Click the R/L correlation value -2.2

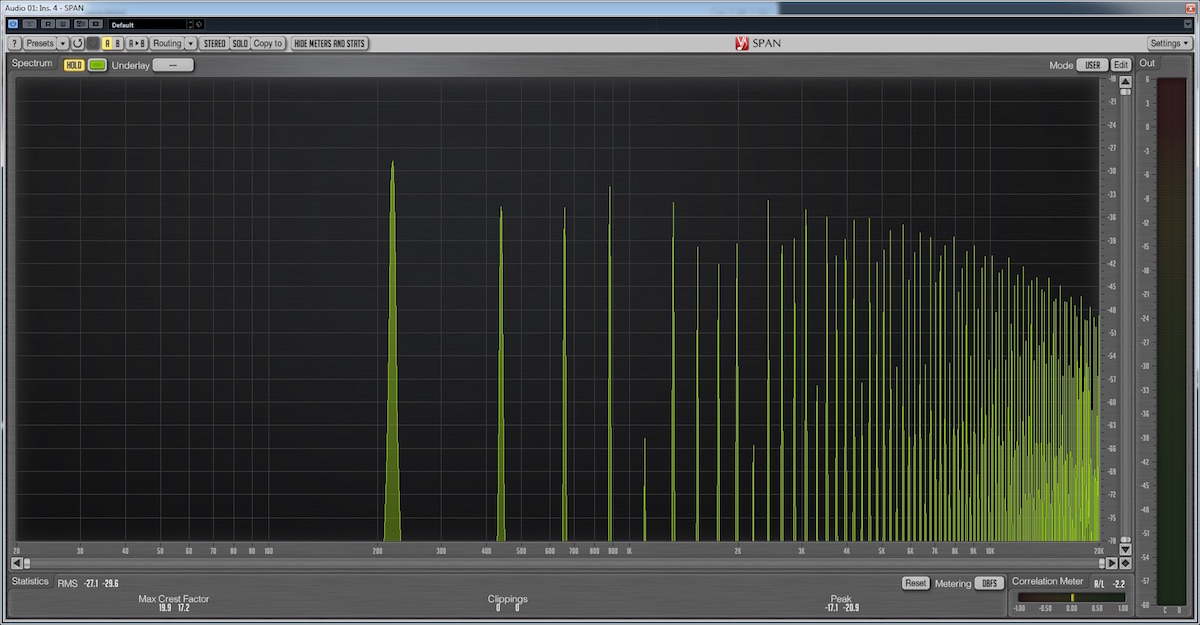[x=1119, y=584]
